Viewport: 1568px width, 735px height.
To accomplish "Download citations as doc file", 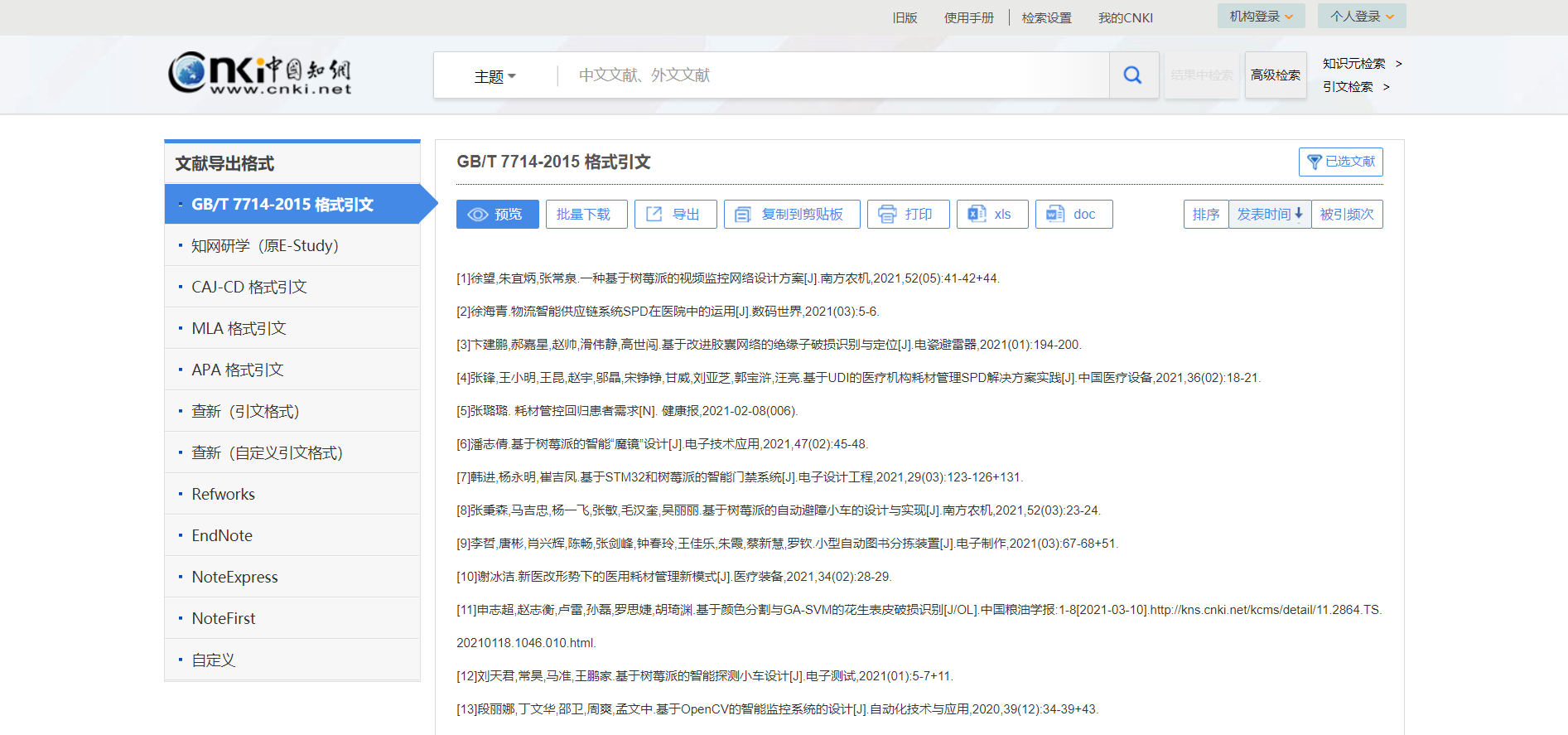I will coord(1073,214).
